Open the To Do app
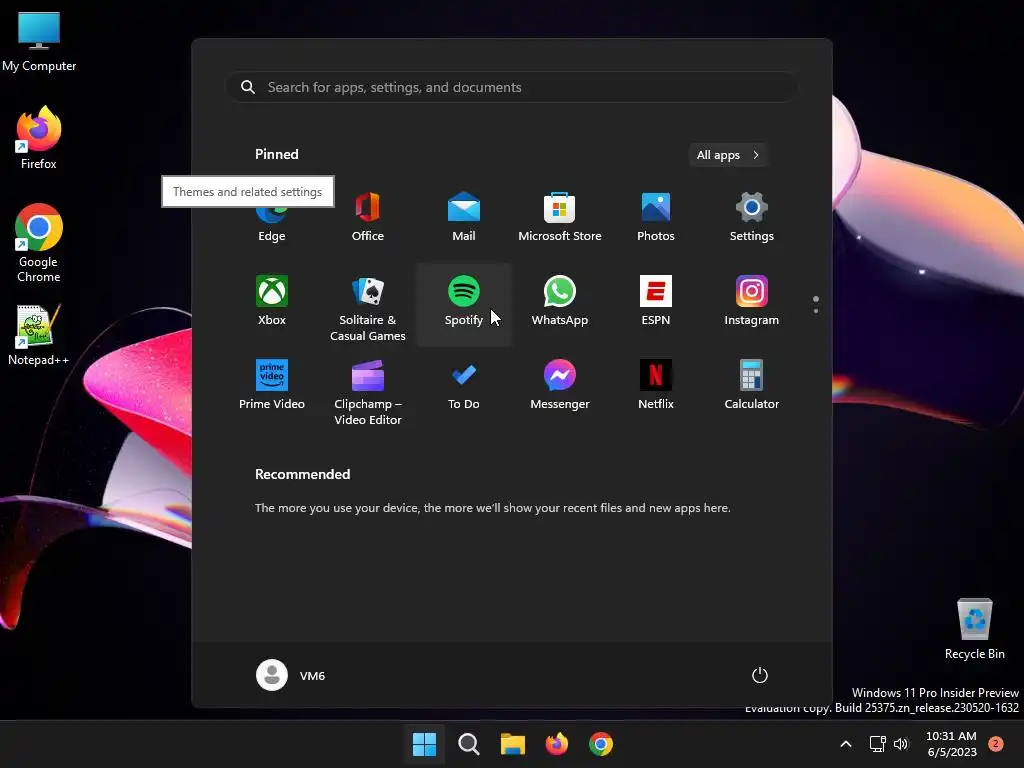Screen dimensions: 1024x768 [464, 385]
